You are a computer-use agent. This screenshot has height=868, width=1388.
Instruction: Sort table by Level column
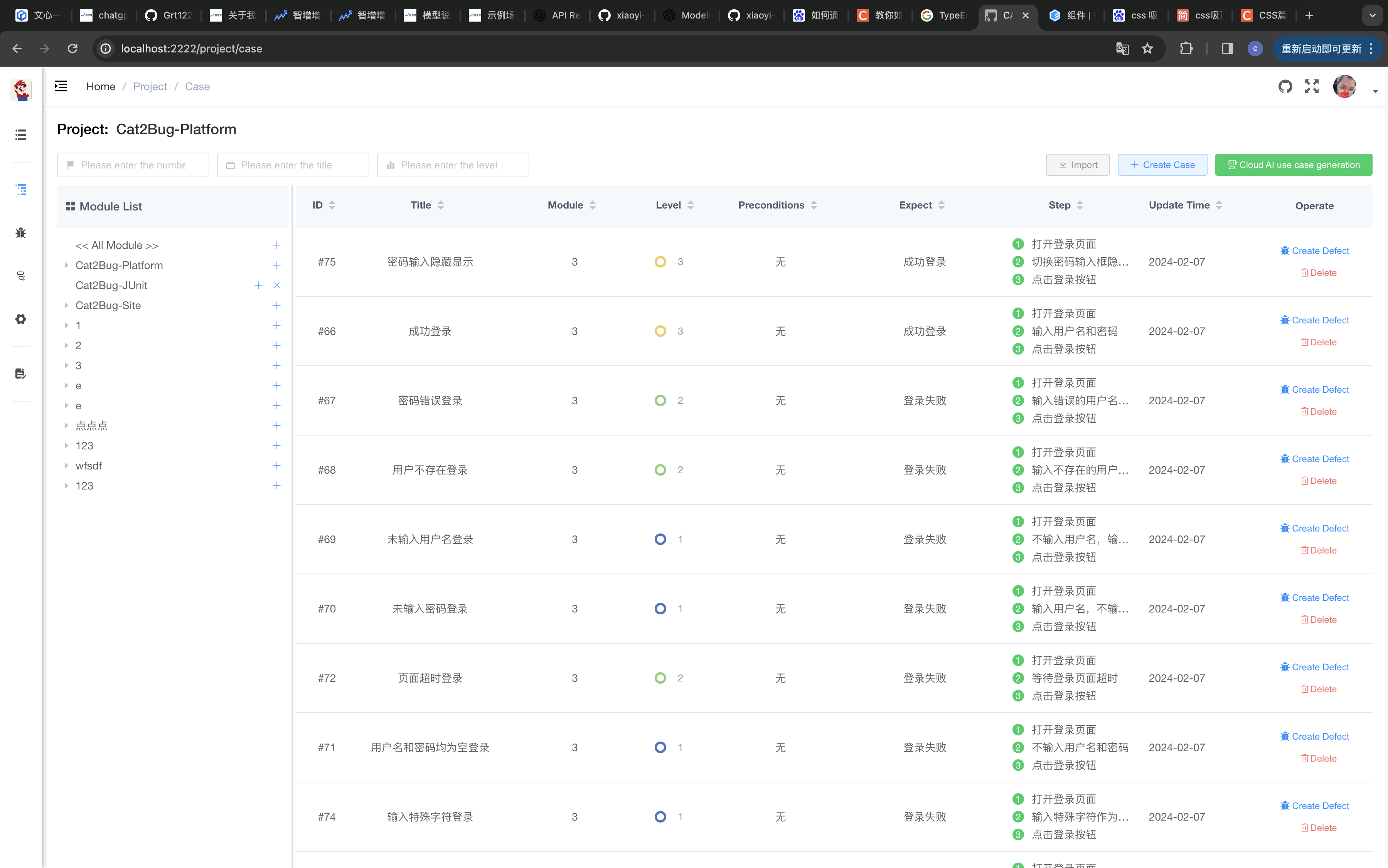[x=690, y=205]
